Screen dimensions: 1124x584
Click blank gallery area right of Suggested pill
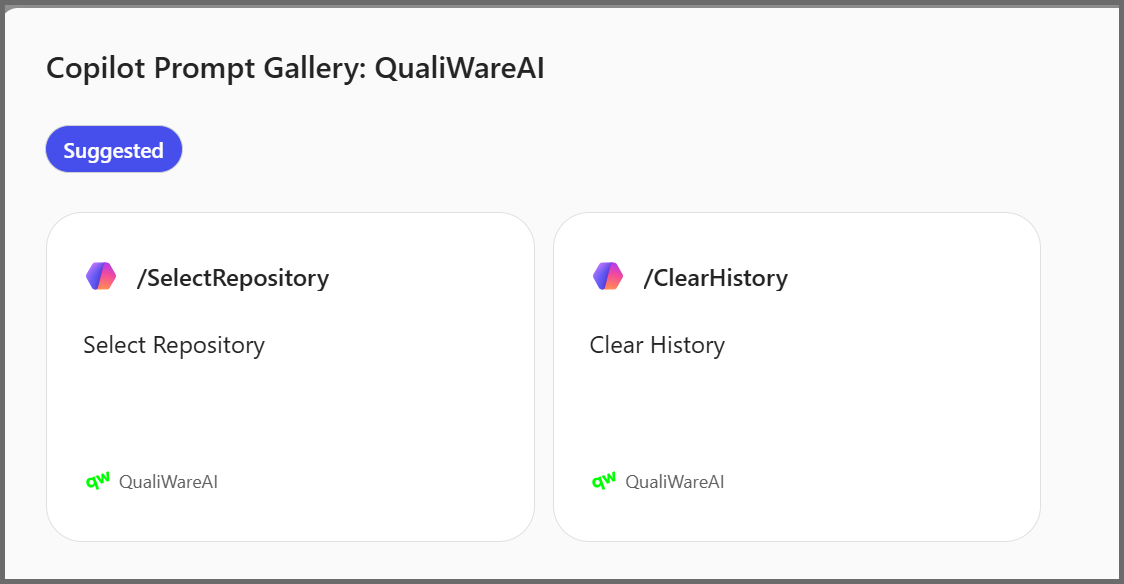tap(600, 150)
